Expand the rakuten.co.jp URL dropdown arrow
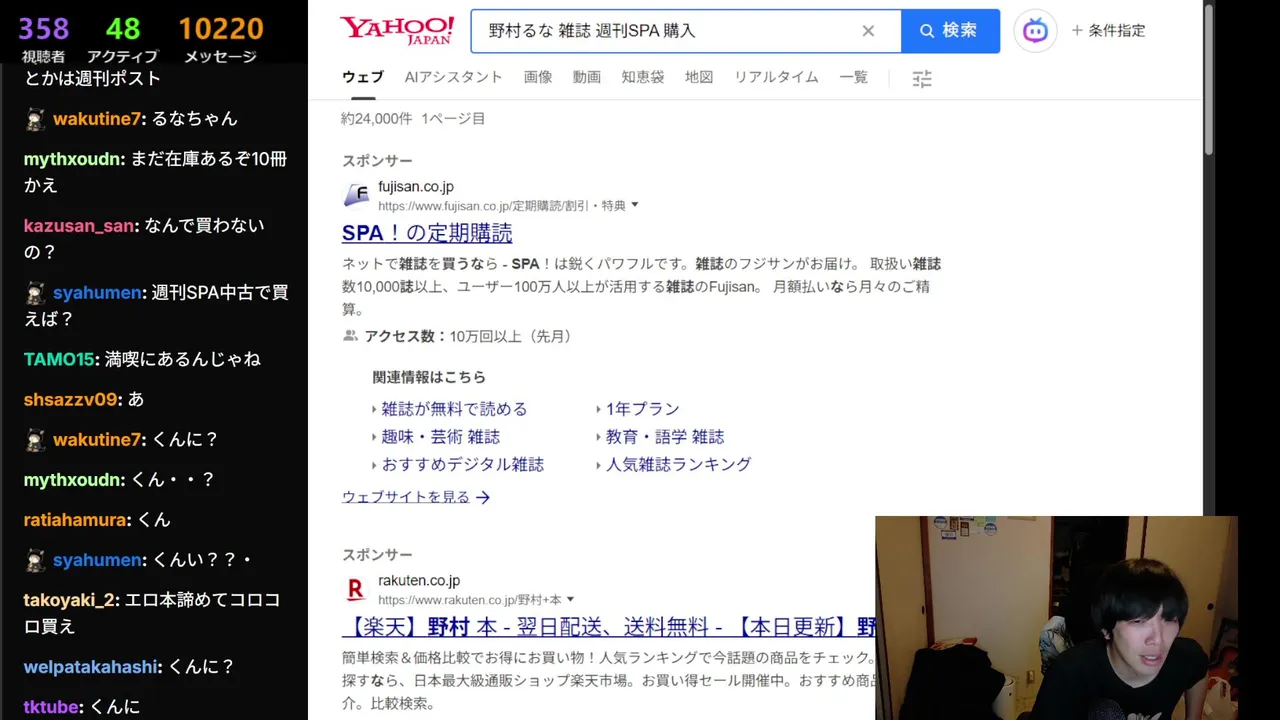The height and width of the screenshot is (720, 1280). click(570, 600)
